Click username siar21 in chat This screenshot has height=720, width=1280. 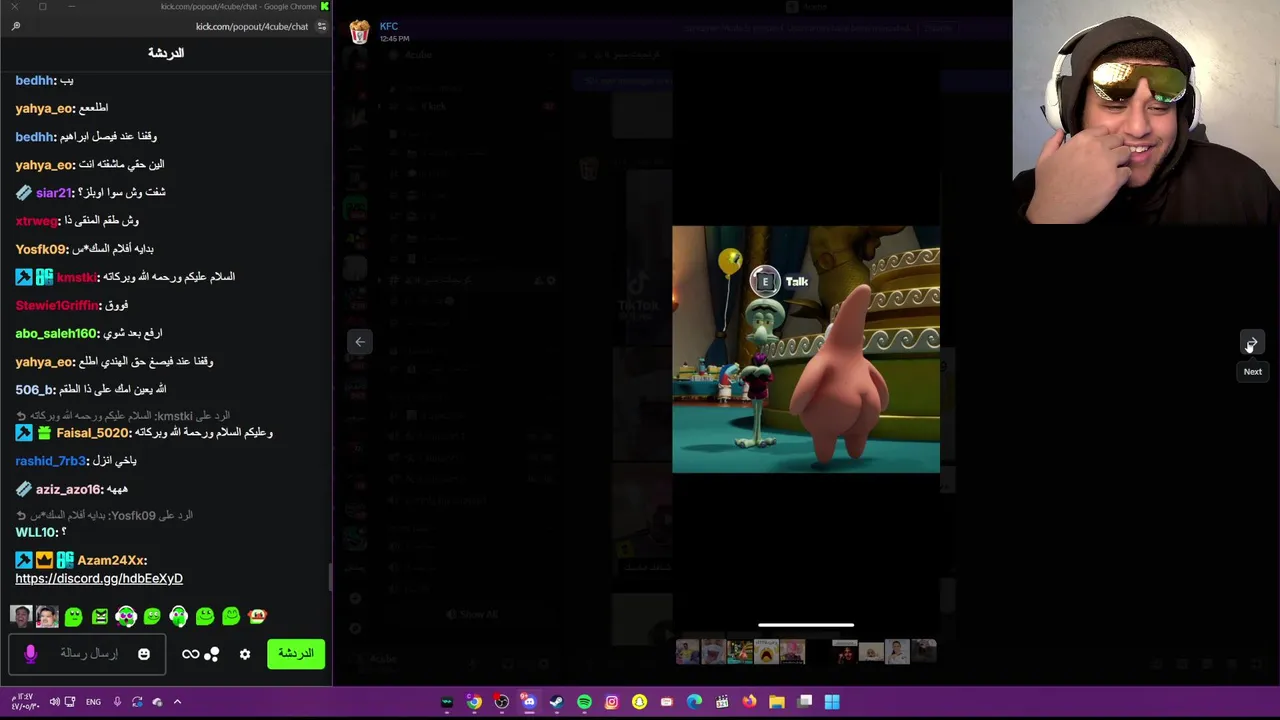click(x=54, y=193)
